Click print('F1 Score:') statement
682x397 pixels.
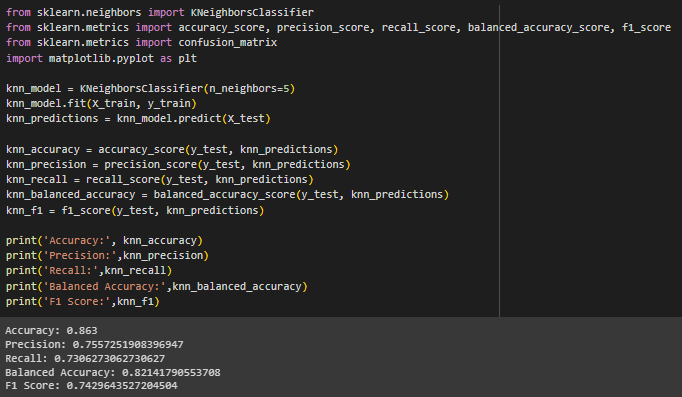[x=83, y=301]
